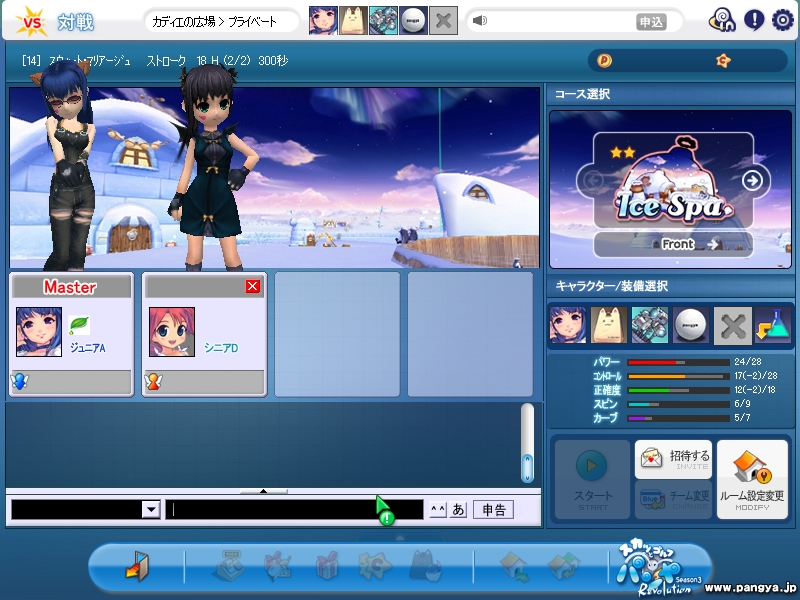Click the 申込 button in top bar

pyautogui.click(x=651, y=22)
